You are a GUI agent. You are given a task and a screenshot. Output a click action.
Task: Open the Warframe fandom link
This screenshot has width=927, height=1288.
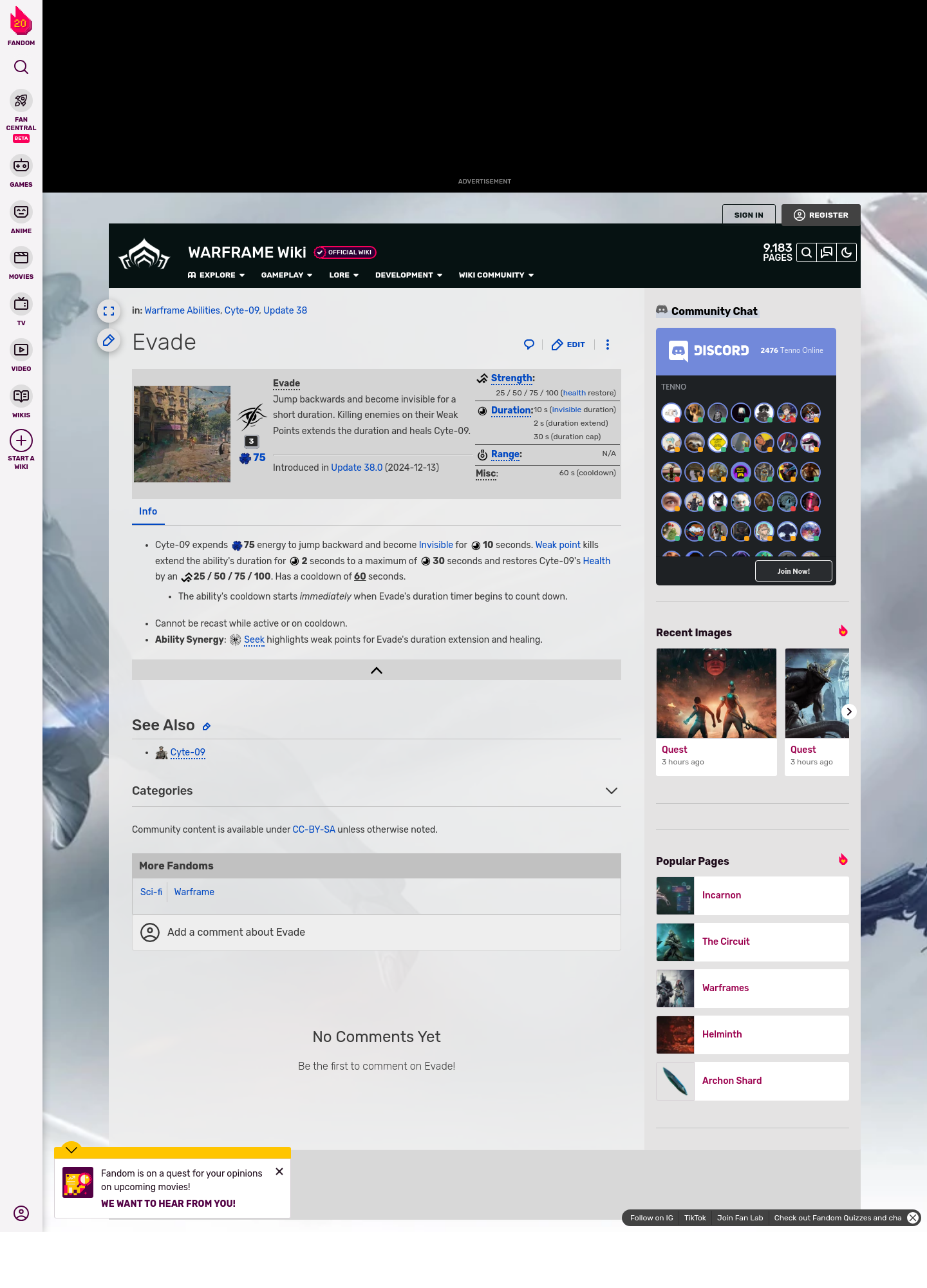click(194, 892)
